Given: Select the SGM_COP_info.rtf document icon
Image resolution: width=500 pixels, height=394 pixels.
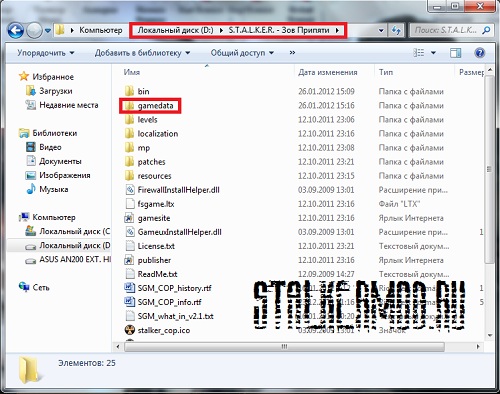Looking at the screenshot, I should tap(129, 302).
